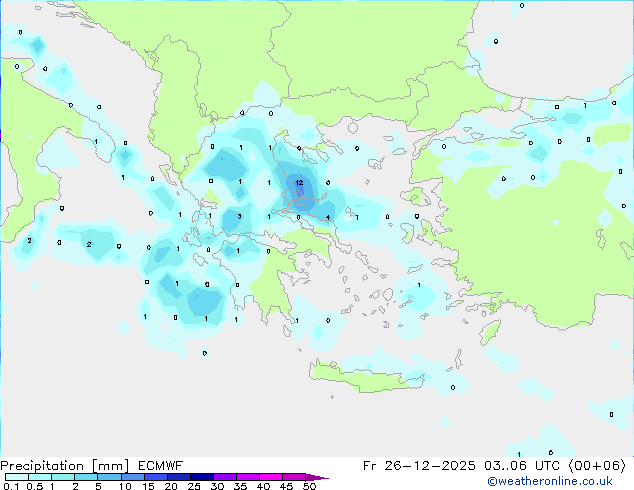Screen dimensions: 634x490
Task: Pick the legend swatch between 0.1 and 0.5
Action: click(x=17, y=477)
